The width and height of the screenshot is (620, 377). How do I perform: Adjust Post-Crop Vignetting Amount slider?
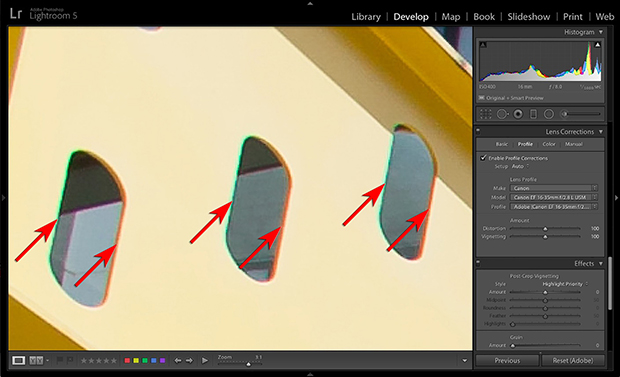tap(545, 292)
